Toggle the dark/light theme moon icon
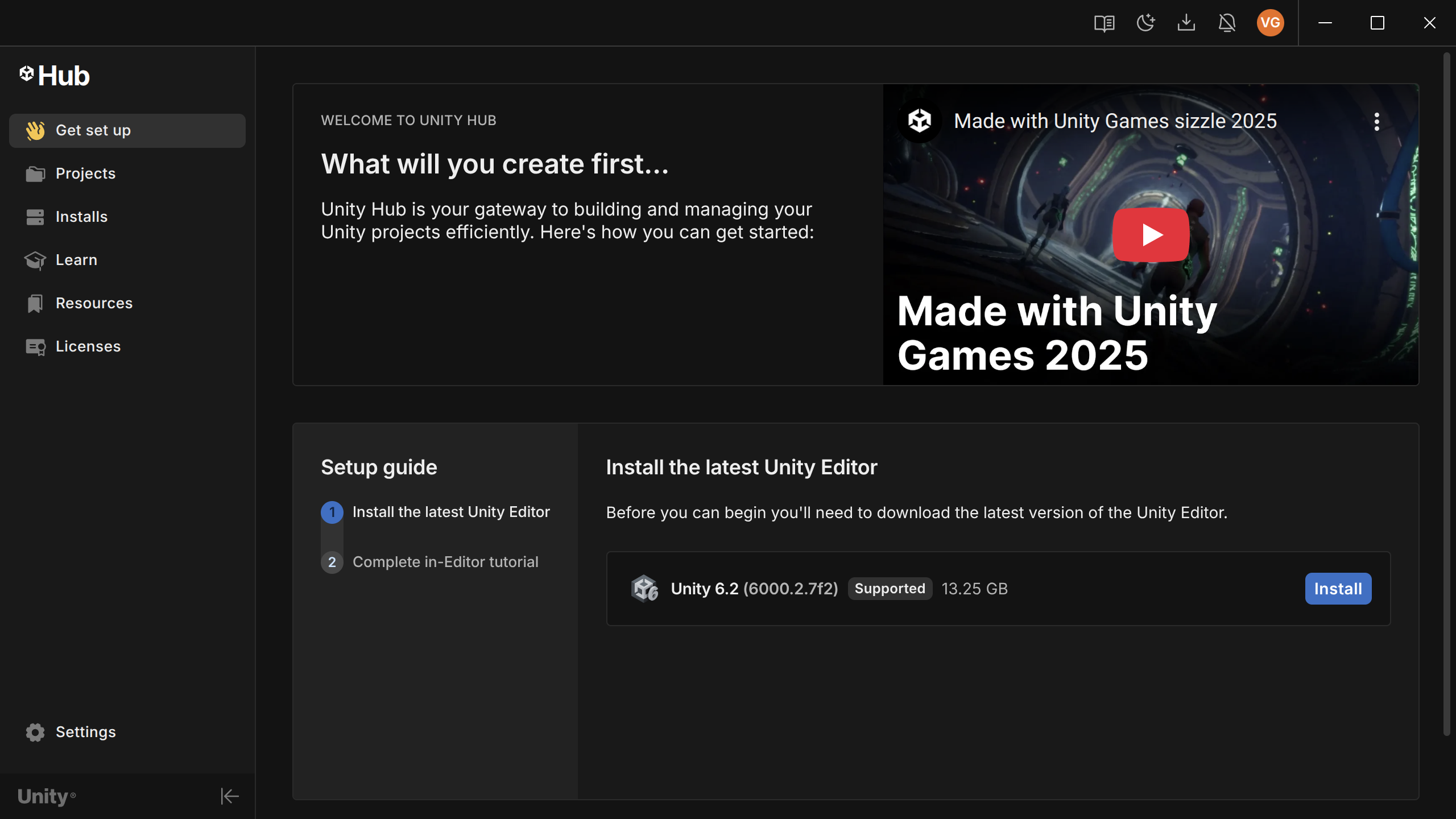The width and height of the screenshot is (1456, 819). tap(1145, 23)
